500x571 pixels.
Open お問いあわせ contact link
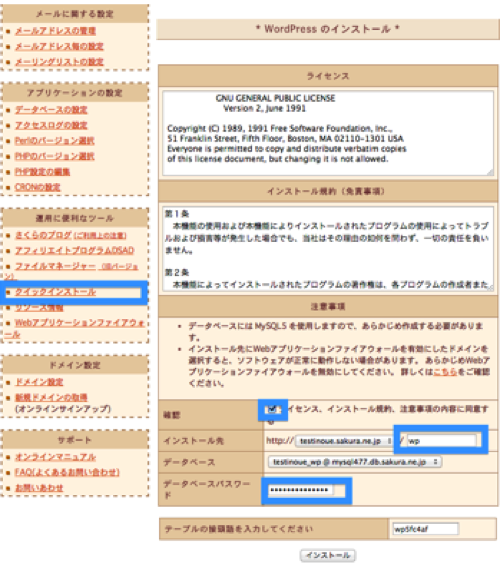point(39,488)
